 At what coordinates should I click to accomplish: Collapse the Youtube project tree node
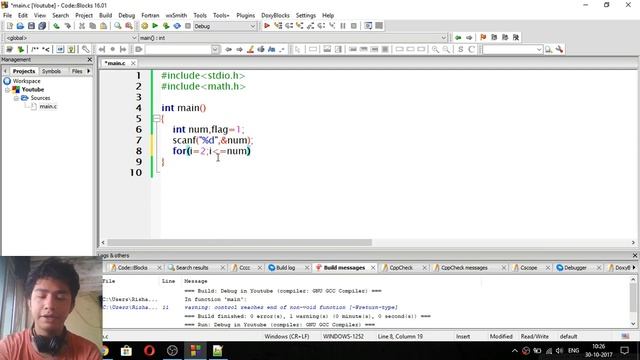click(7, 89)
